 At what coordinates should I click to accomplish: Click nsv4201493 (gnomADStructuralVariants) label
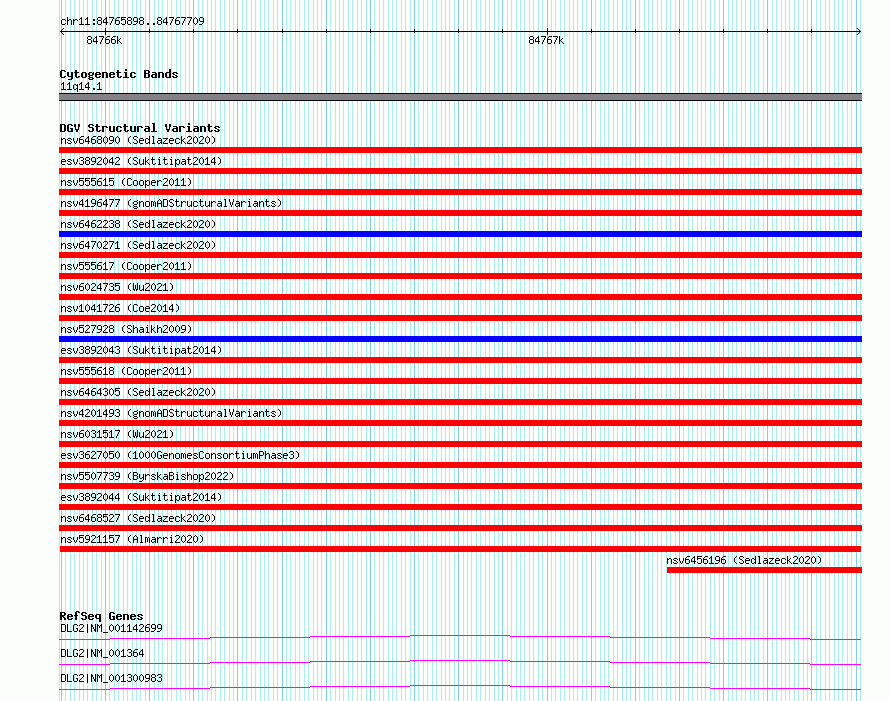(171, 413)
